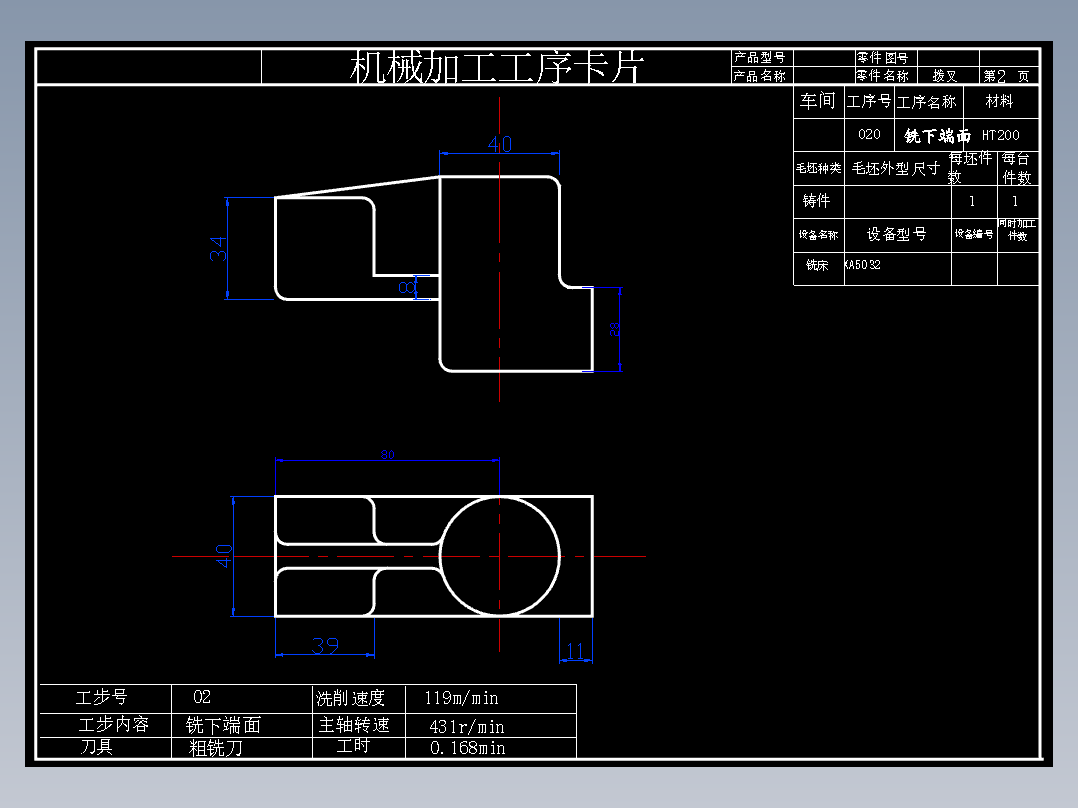Viewport: 1078px width, 808px height.
Task: Click the step number 02
Action: pos(202,697)
